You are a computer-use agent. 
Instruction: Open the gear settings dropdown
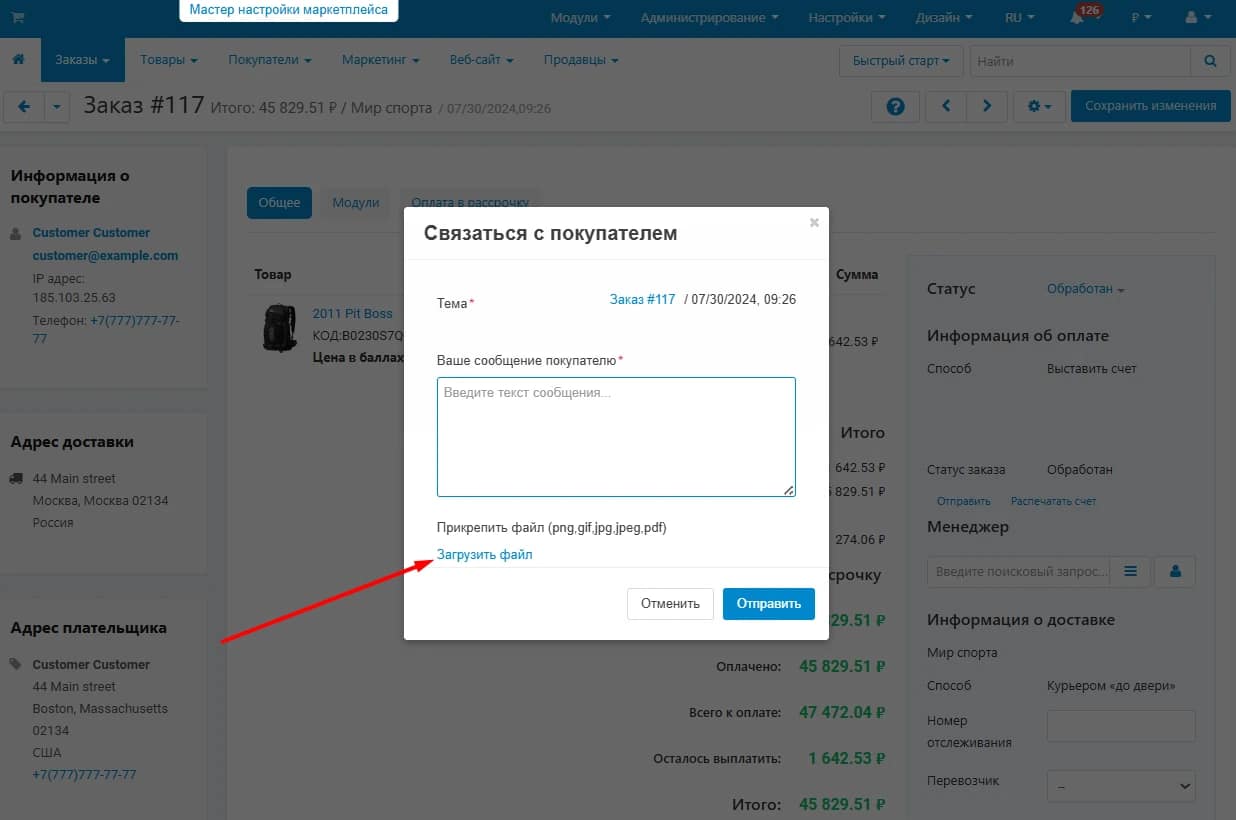coord(1039,106)
